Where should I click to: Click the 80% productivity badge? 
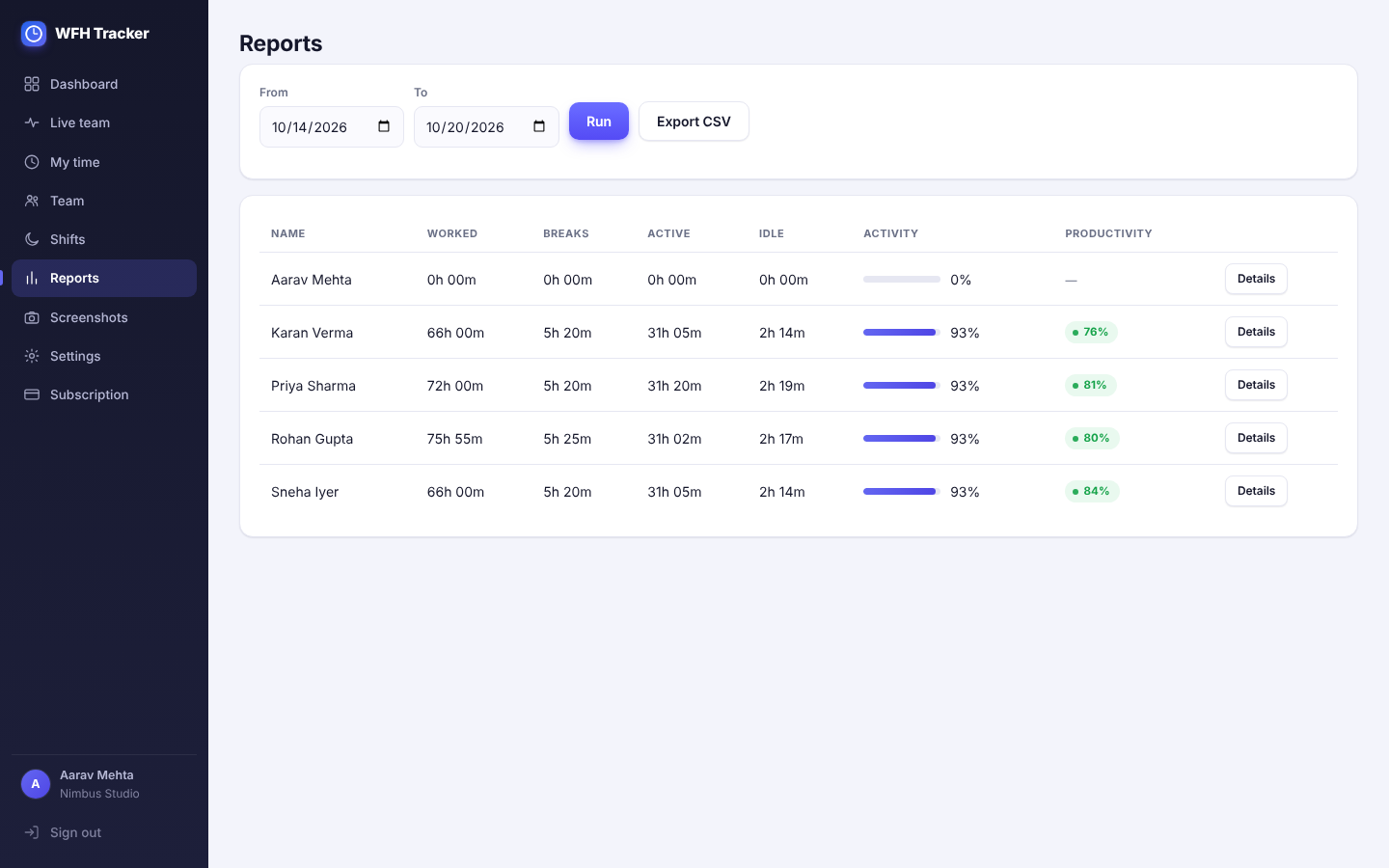tap(1092, 438)
